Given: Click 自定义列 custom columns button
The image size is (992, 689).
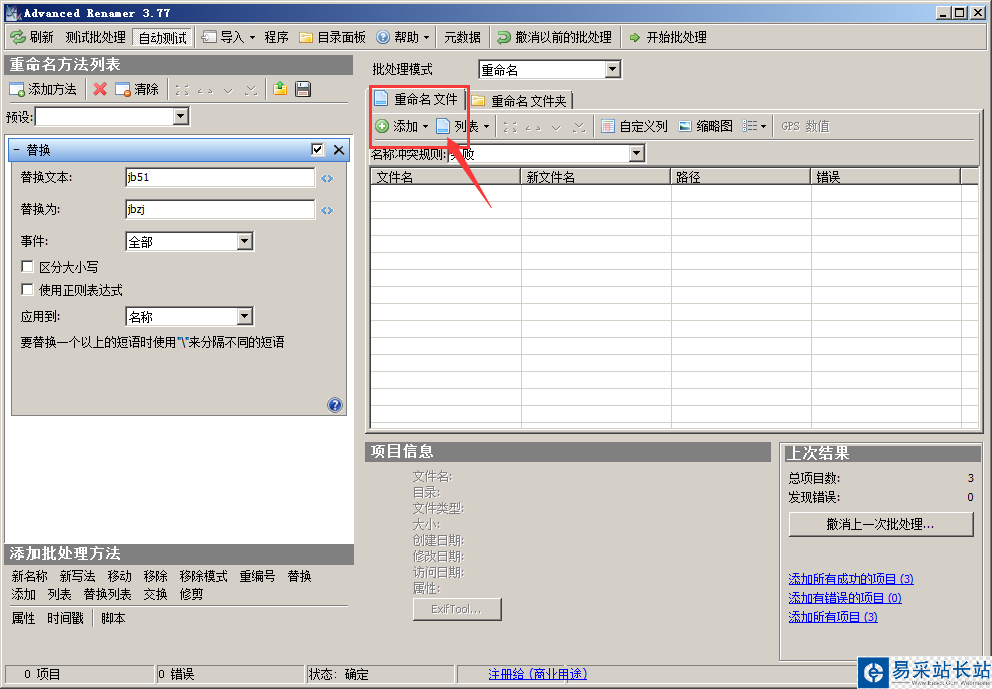Looking at the screenshot, I should [634, 127].
